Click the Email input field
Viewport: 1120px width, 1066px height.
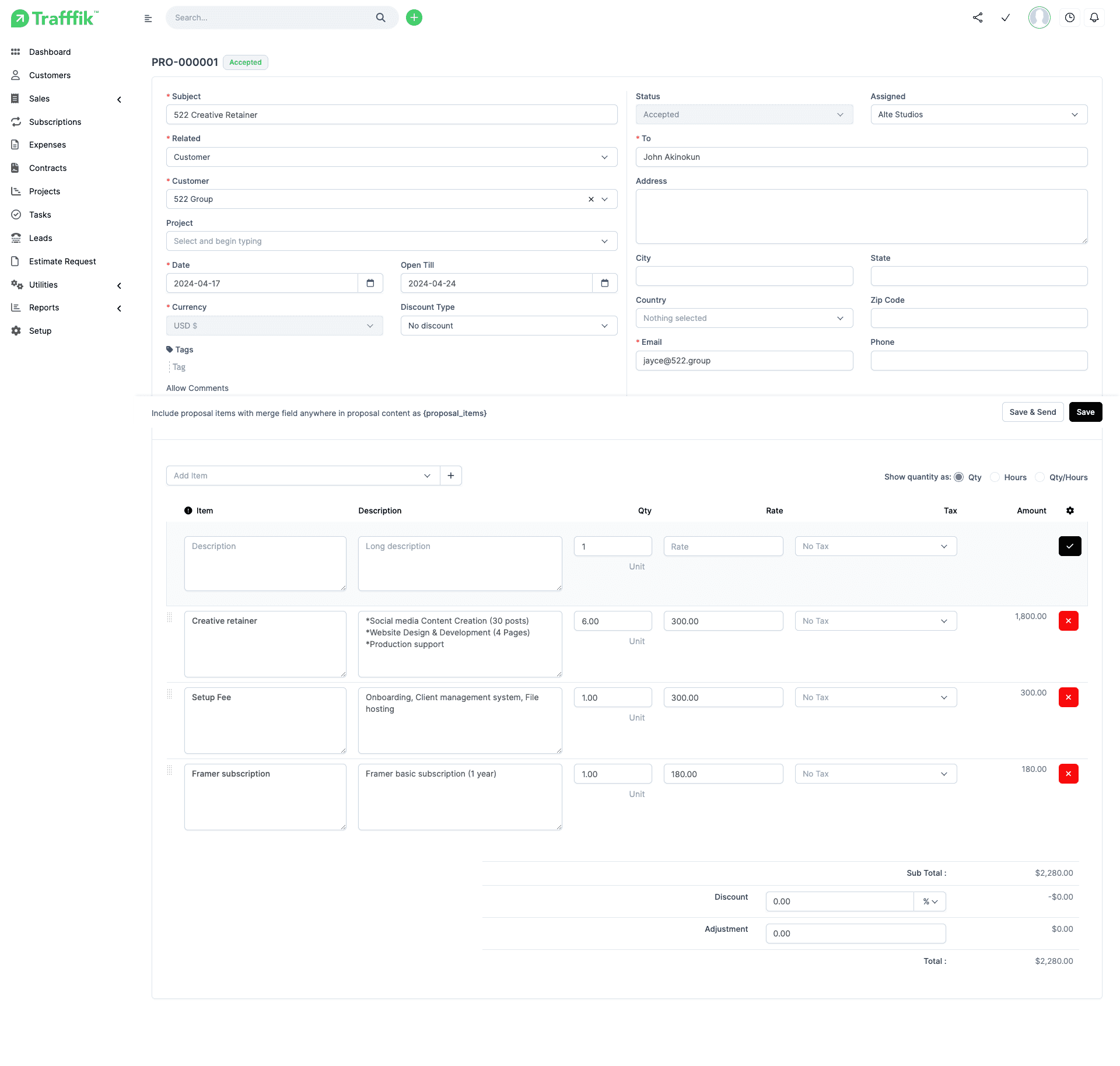tap(744, 361)
